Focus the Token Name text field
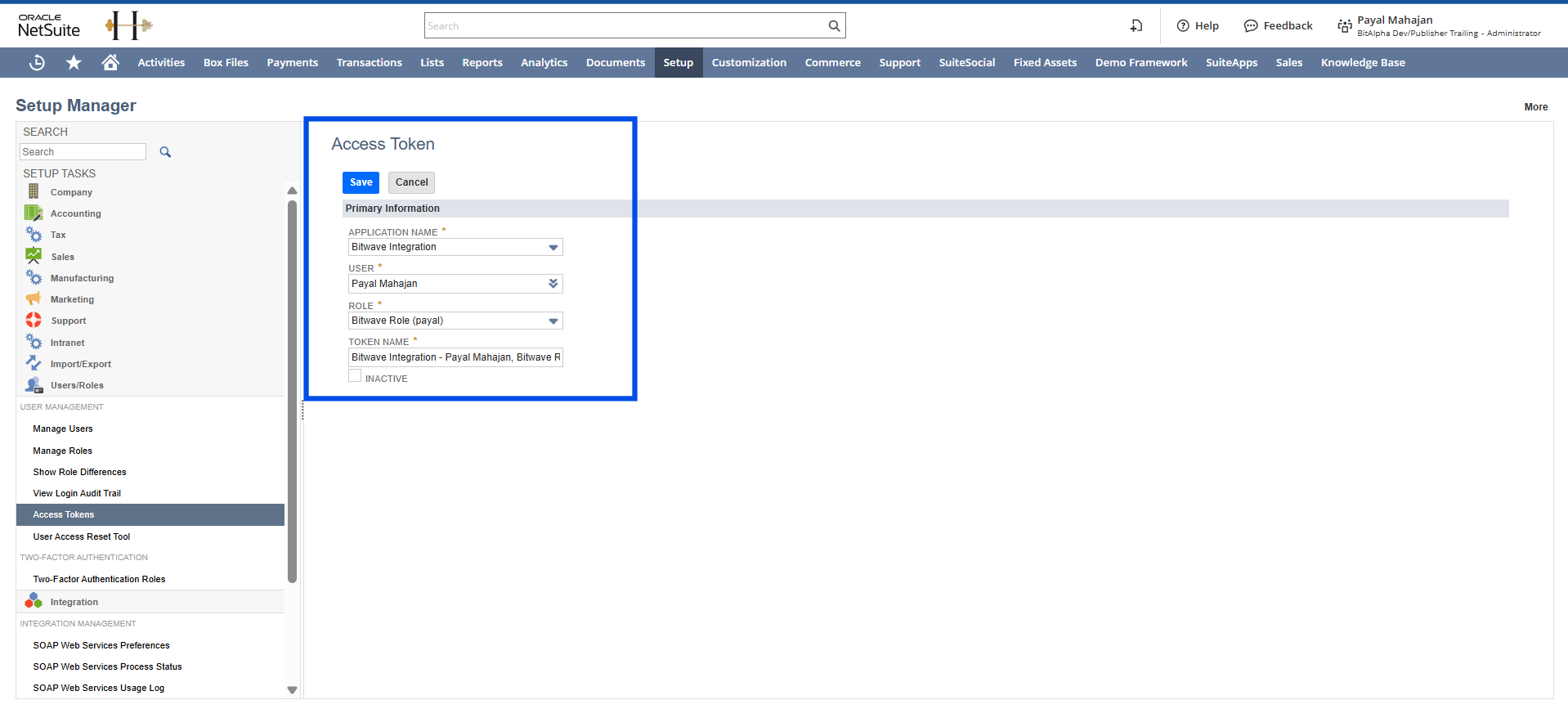The image size is (1568, 709). point(455,357)
